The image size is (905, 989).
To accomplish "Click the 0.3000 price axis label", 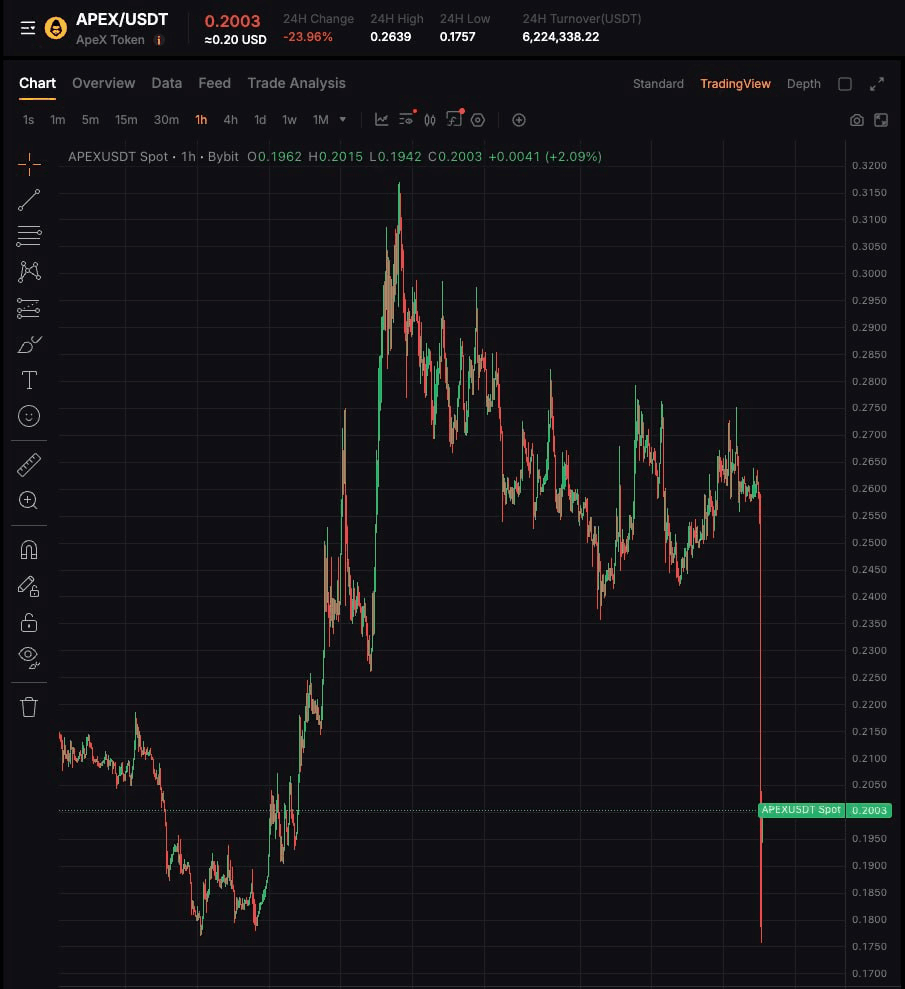I will (869, 274).
